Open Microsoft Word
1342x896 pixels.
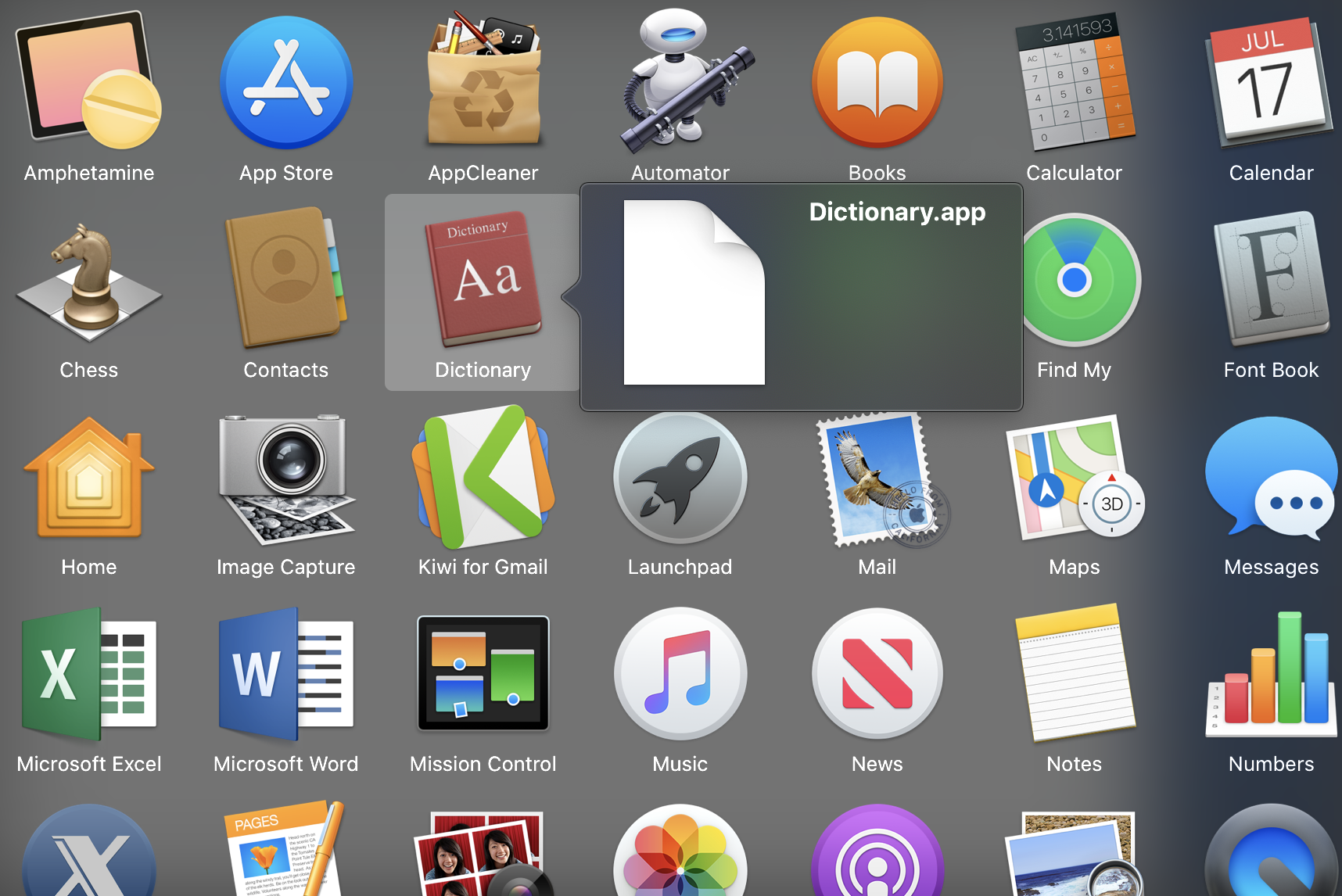pyautogui.click(x=286, y=674)
